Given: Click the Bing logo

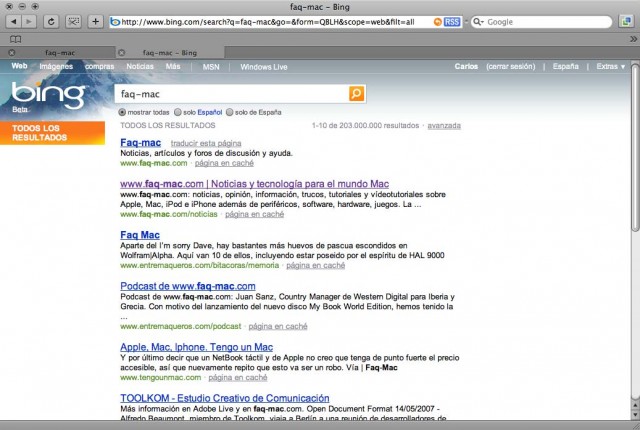Looking at the screenshot, I should point(48,96).
